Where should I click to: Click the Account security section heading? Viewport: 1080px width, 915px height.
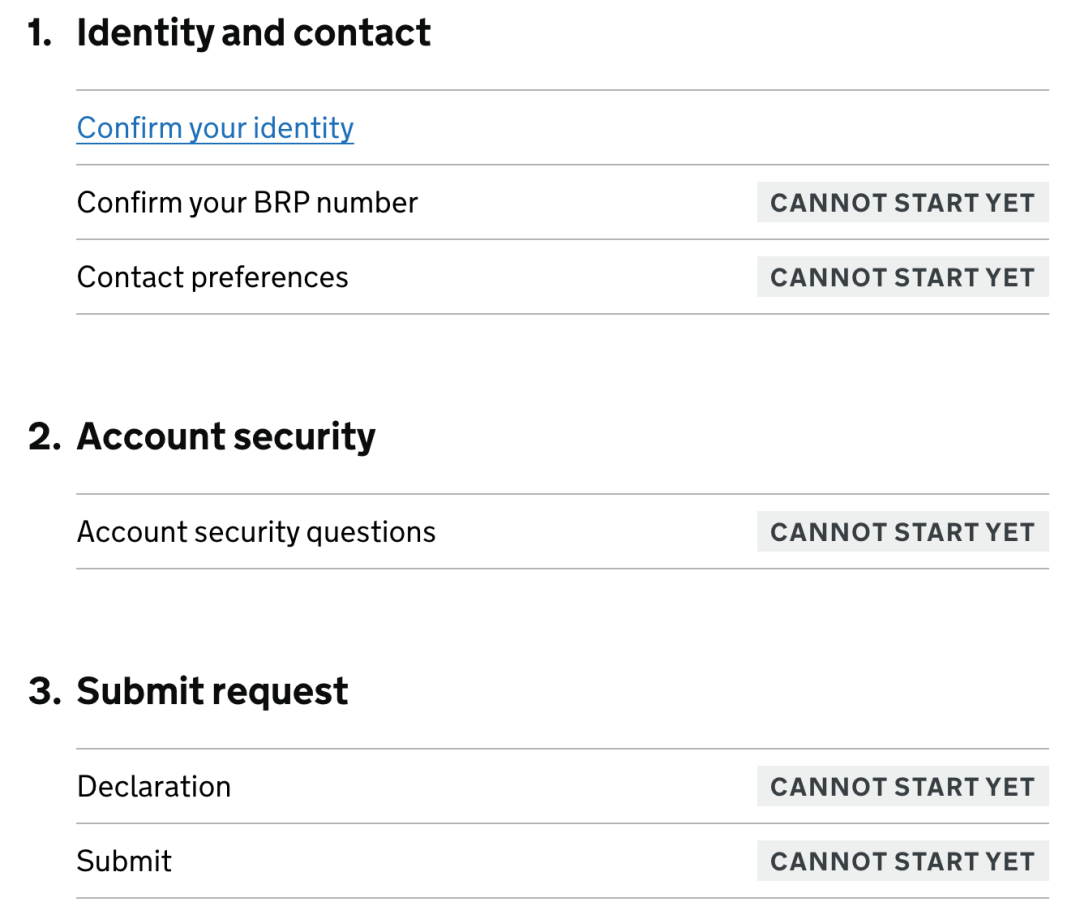[x=226, y=437]
